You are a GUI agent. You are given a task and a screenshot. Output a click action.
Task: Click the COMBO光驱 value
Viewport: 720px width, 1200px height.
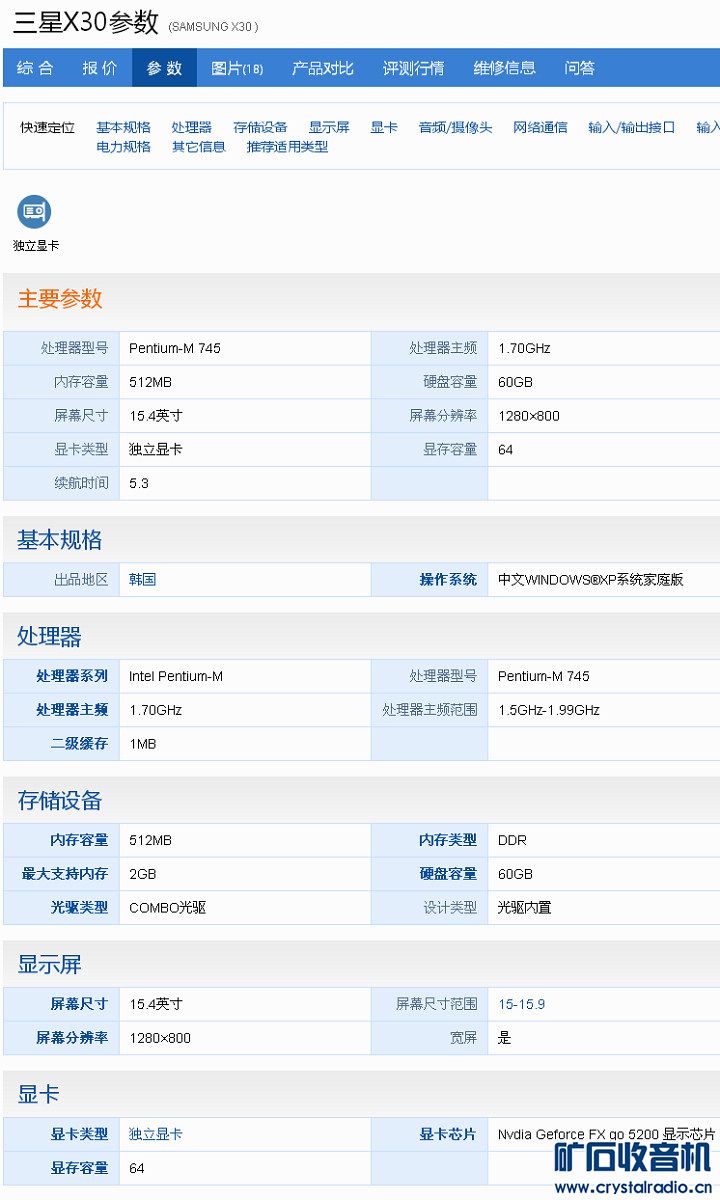click(x=168, y=908)
